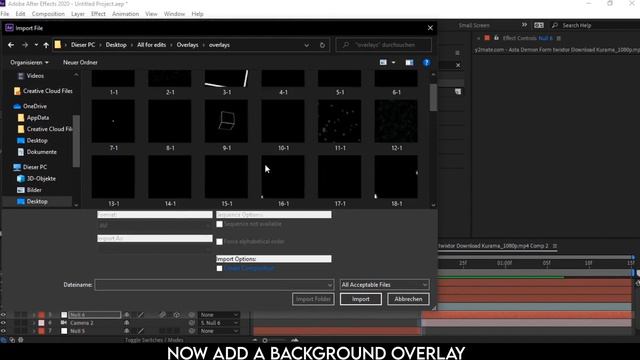Open timeline Comp 2 tab menu icon
640x360 pixels.
(x=555, y=246)
